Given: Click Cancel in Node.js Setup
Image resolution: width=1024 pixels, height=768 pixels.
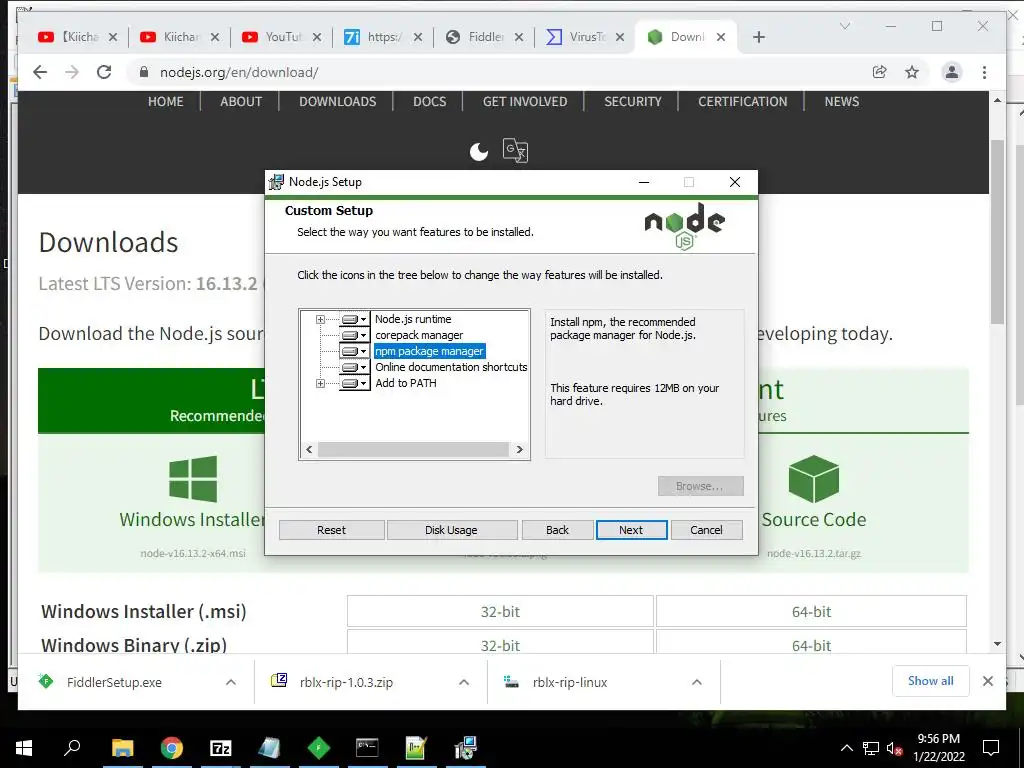Looking at the screenshot, I should [706, 530].
